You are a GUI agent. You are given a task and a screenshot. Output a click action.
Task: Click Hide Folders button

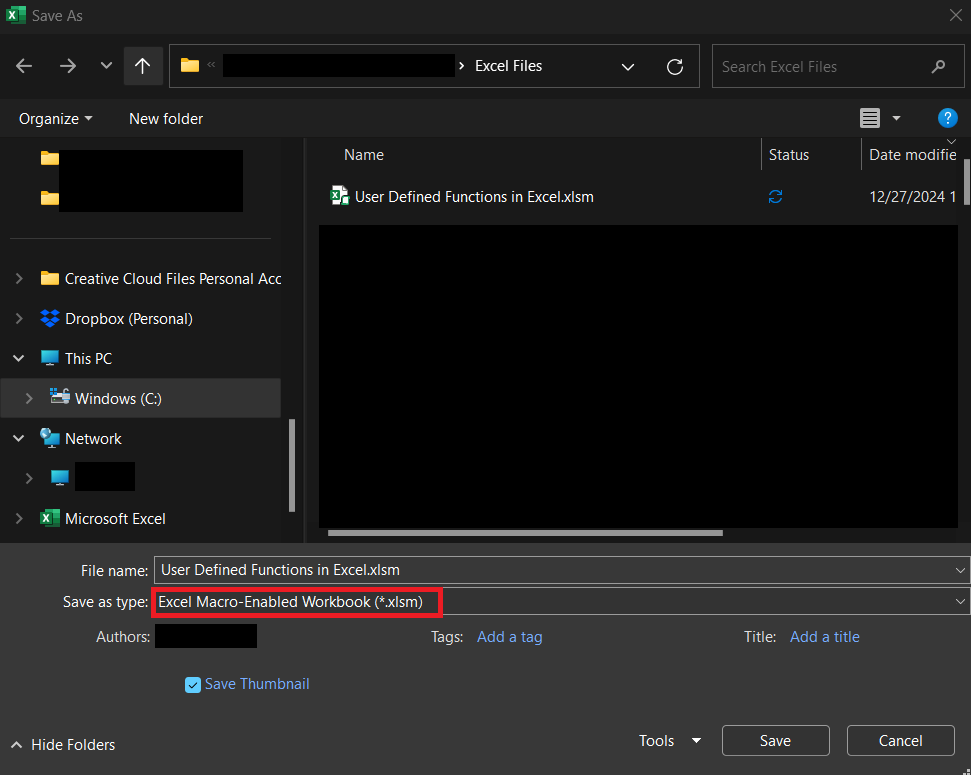pos(63,745)
